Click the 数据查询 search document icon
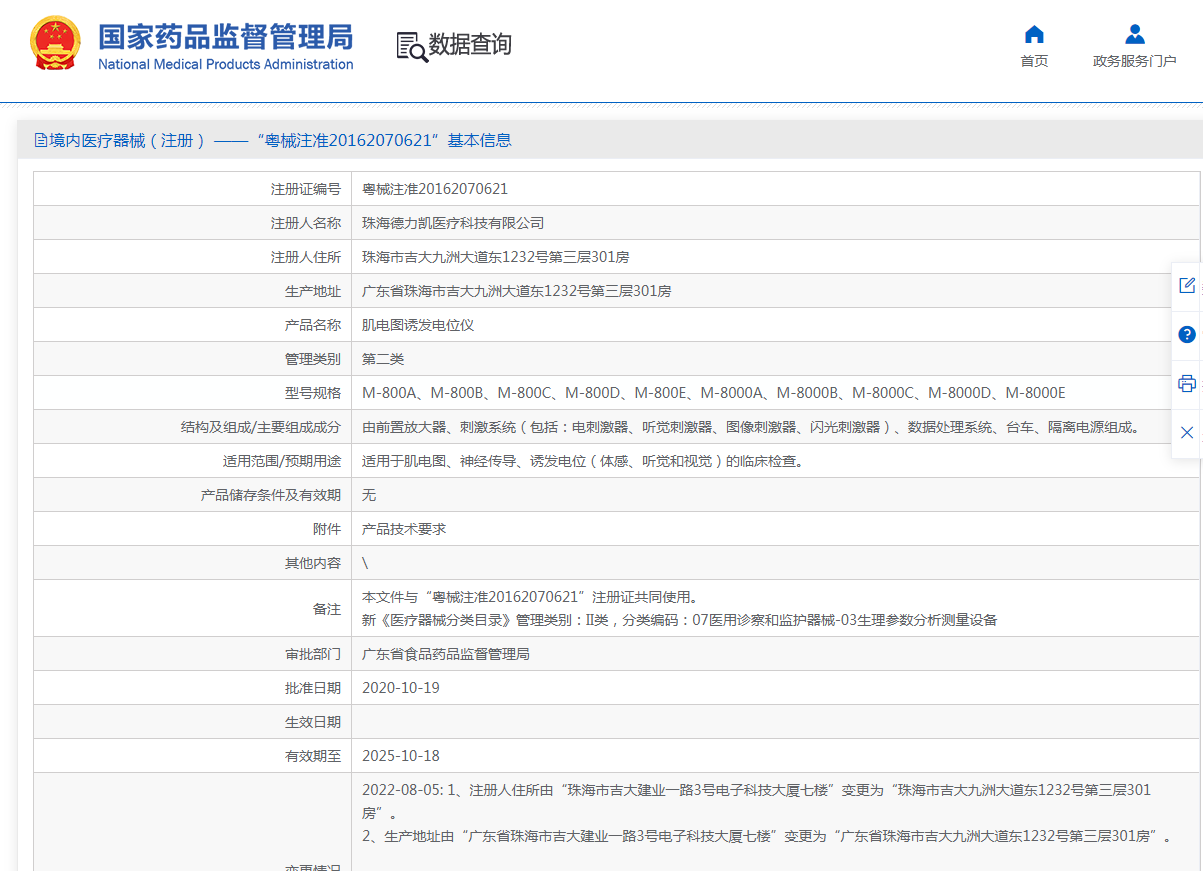Screen dimensions: 1203x871 pos(411,46)
